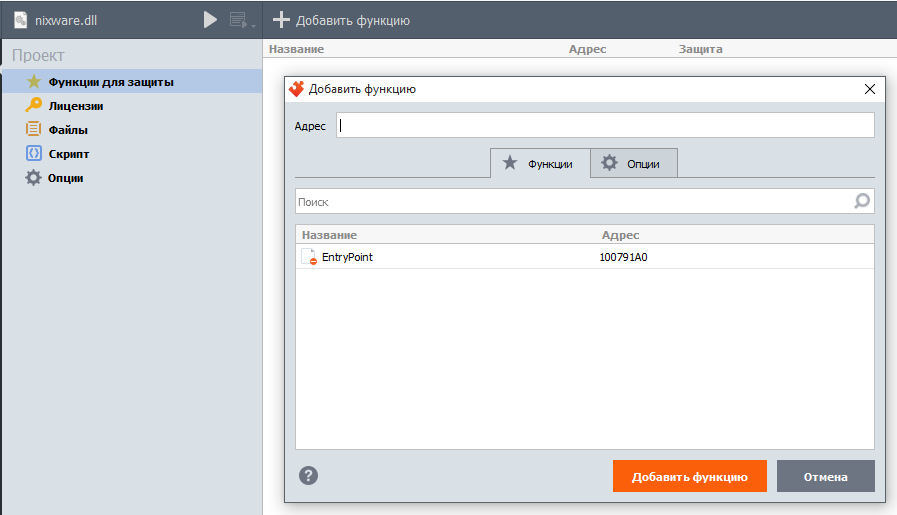Switch to the Опции tab in dialog
This screenshot has height=515, width=897.
pos(633,163)
